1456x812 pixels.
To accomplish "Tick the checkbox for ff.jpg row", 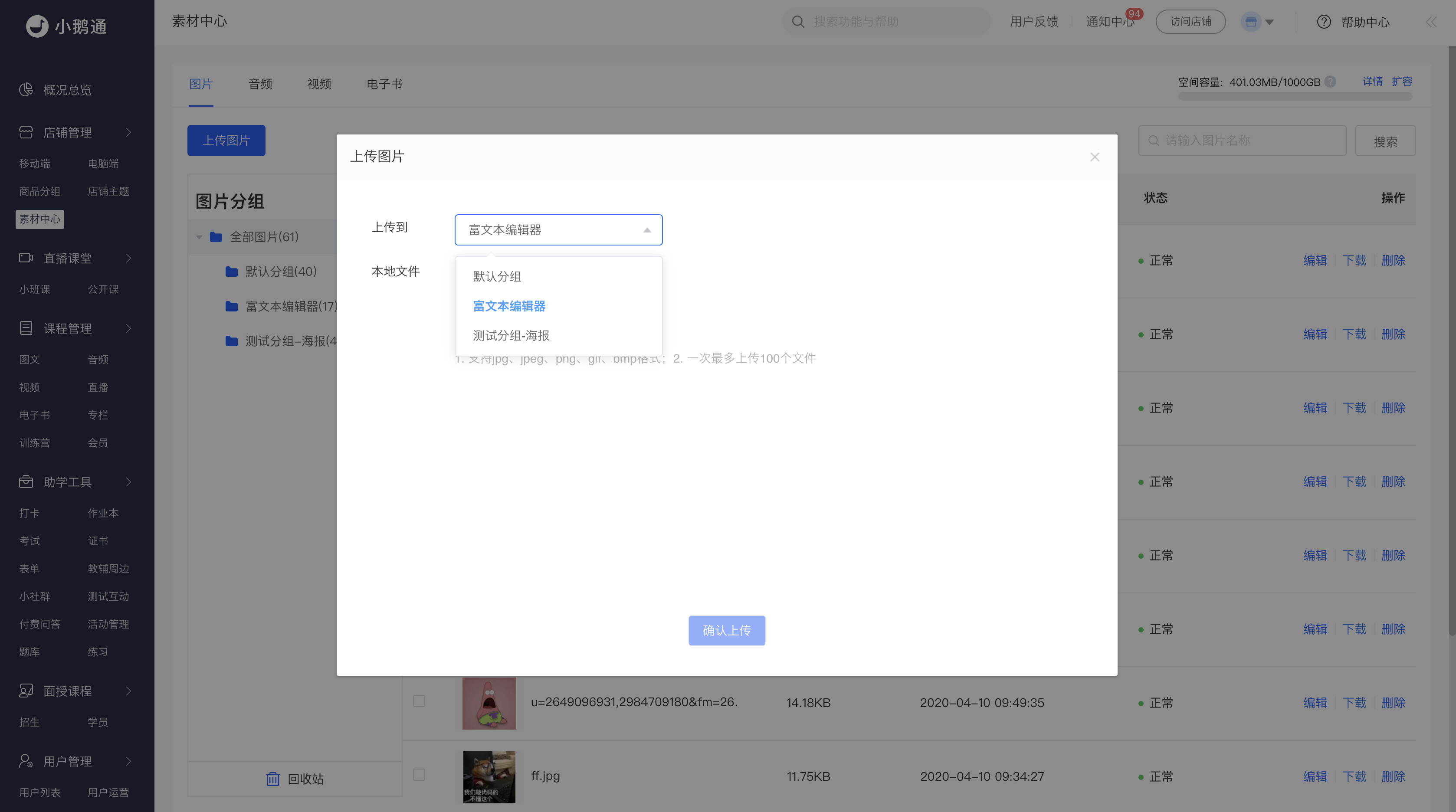I will [419, 775].
